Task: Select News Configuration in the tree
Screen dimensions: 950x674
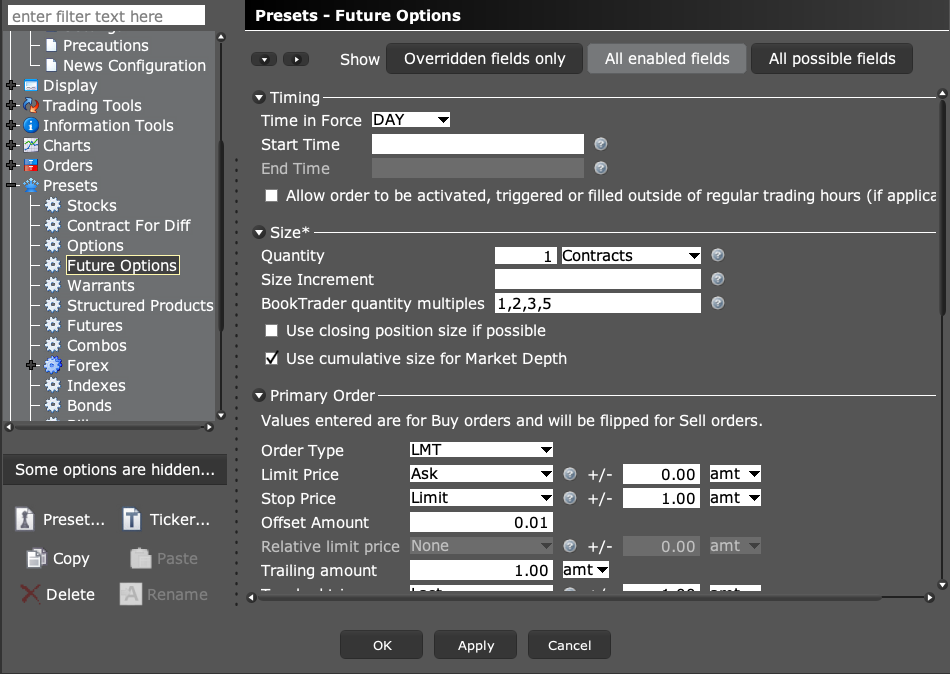Action: pyautogui.click(x=135, y=65)
